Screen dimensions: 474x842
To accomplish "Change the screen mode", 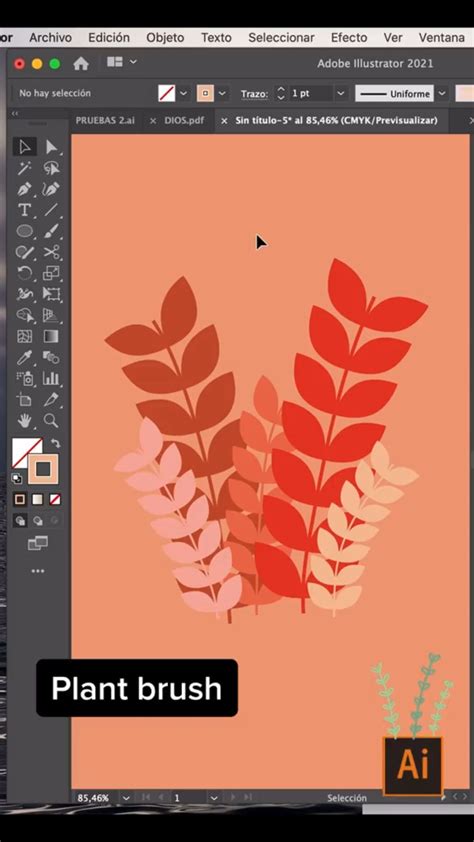I will coord(38,543).
